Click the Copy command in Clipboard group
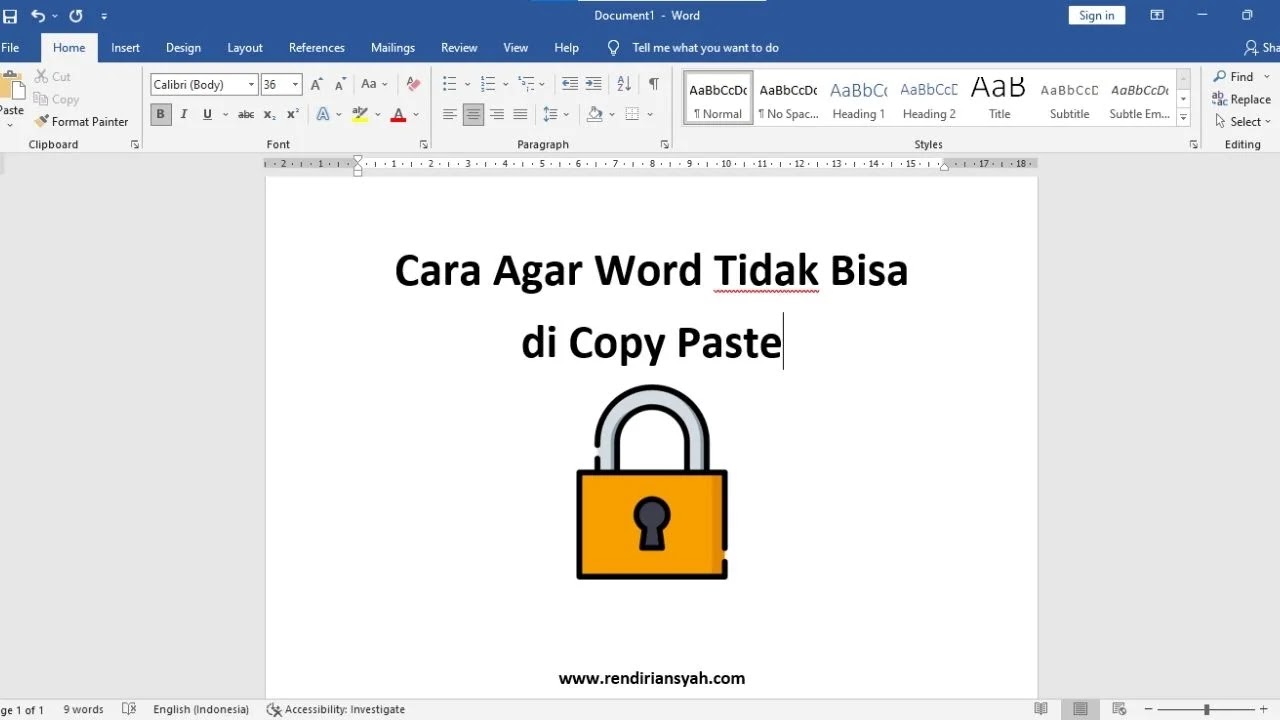The height and width of the screenshot is (720, 1280). click(x=56, y=99)
